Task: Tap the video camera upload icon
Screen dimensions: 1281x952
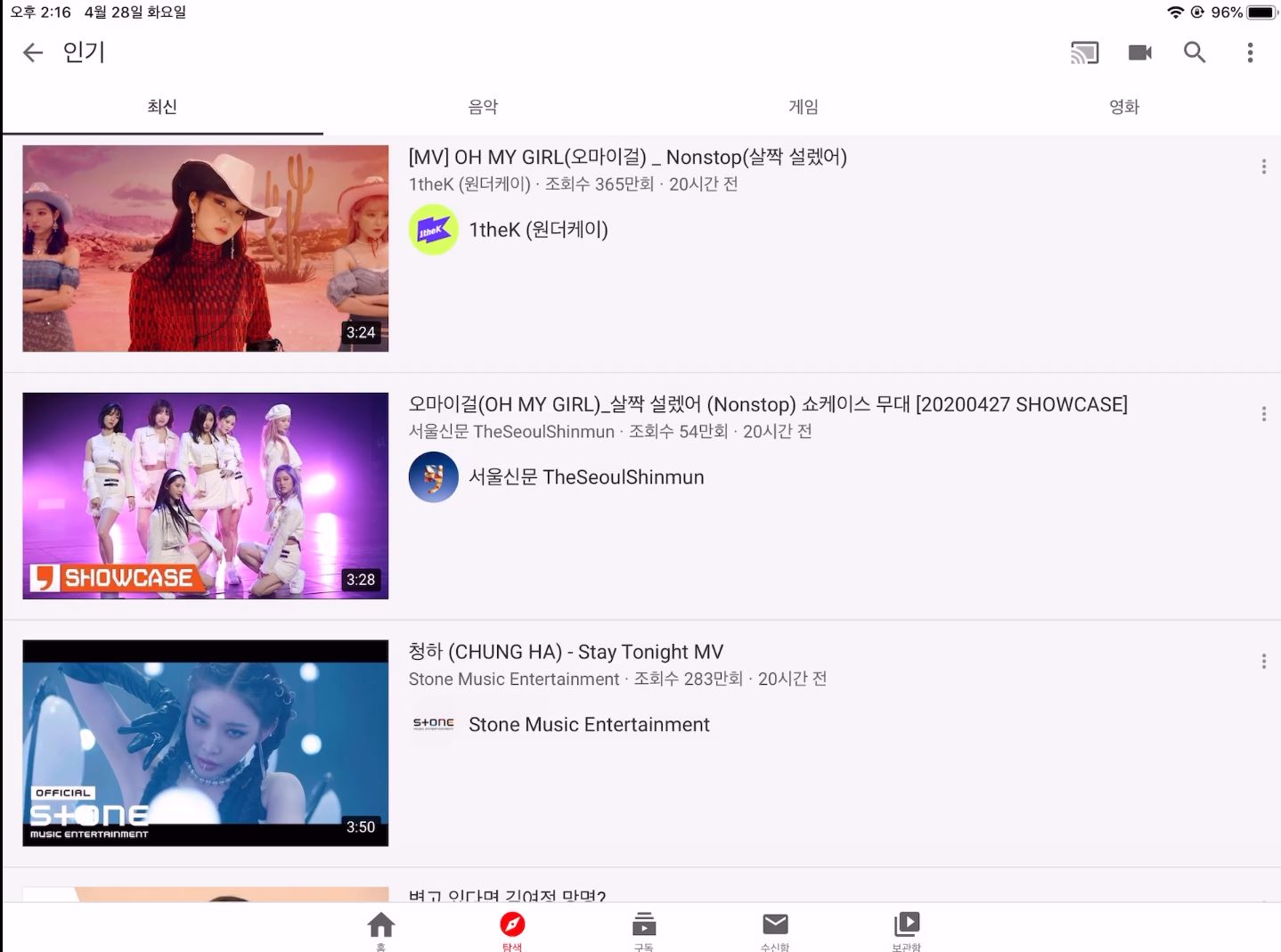Action: (1140, 53)
